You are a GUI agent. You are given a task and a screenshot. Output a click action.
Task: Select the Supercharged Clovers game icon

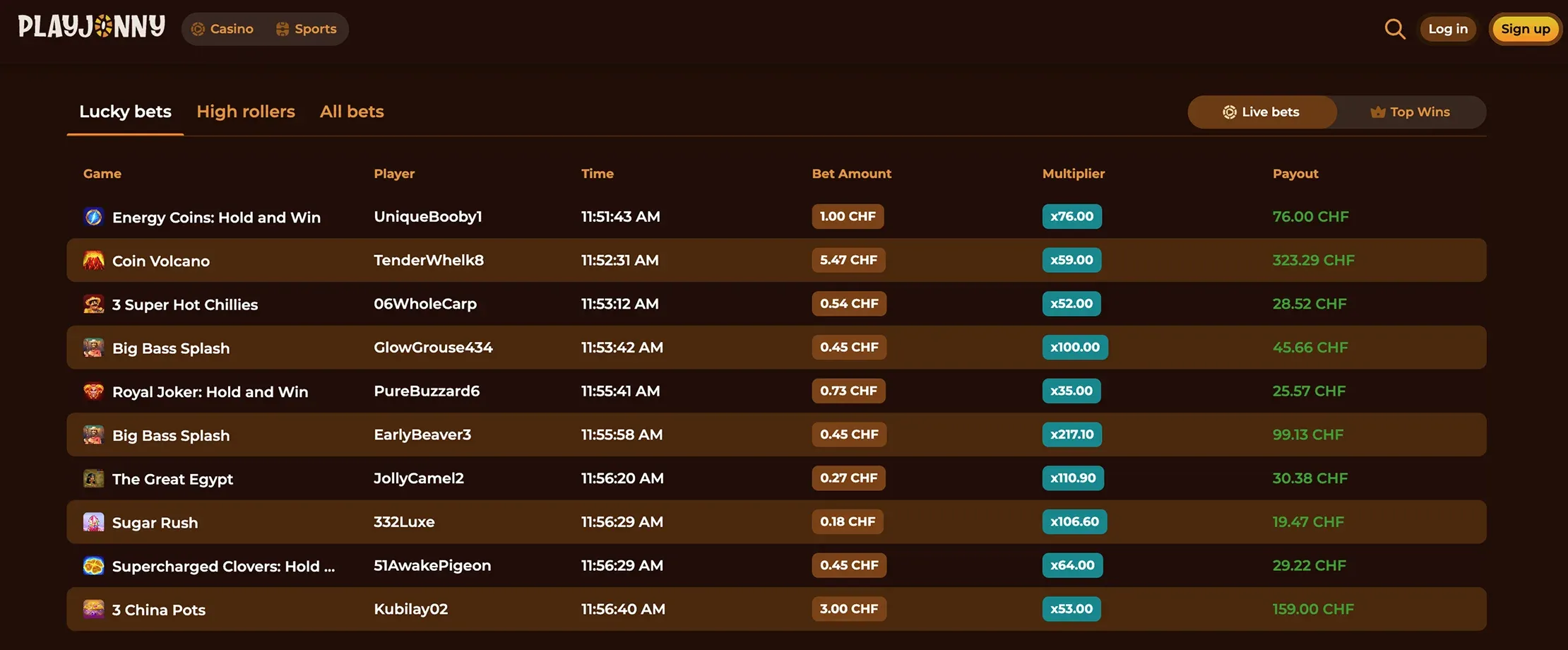point(94,565)
